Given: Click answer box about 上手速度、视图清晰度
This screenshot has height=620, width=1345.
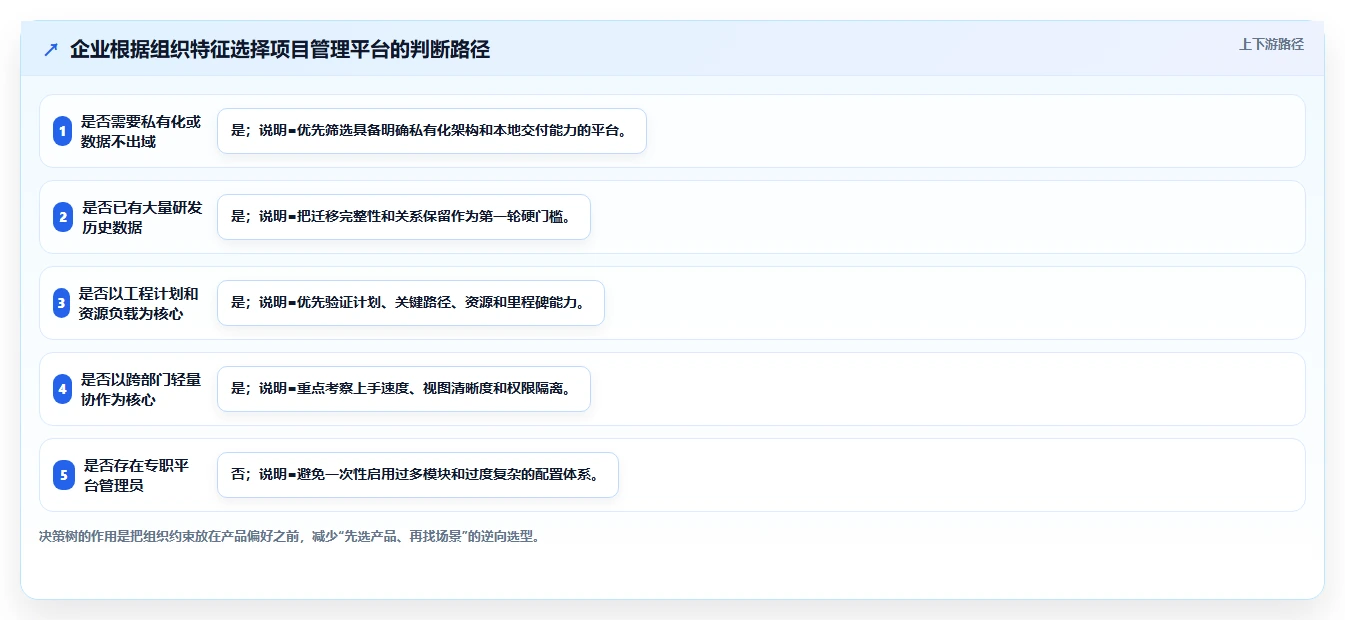Looking at the screenshot, I should click(404, 389).
